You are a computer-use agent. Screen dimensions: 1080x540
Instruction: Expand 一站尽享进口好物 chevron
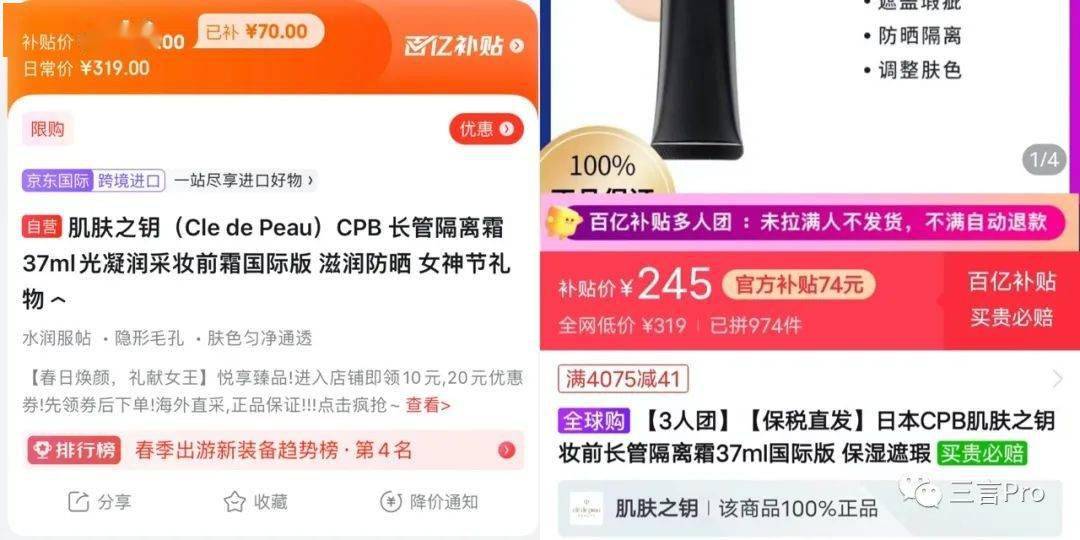tap(311, 181)
